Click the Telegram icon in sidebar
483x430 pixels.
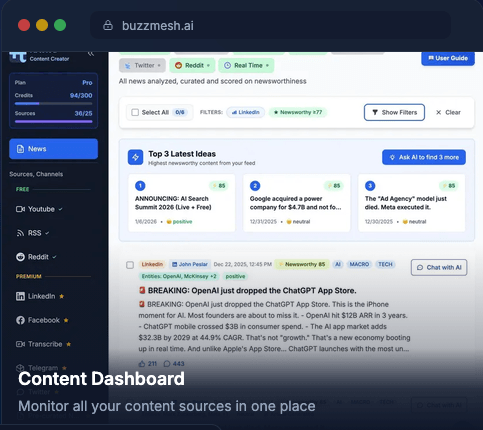[x=20, y=368]
